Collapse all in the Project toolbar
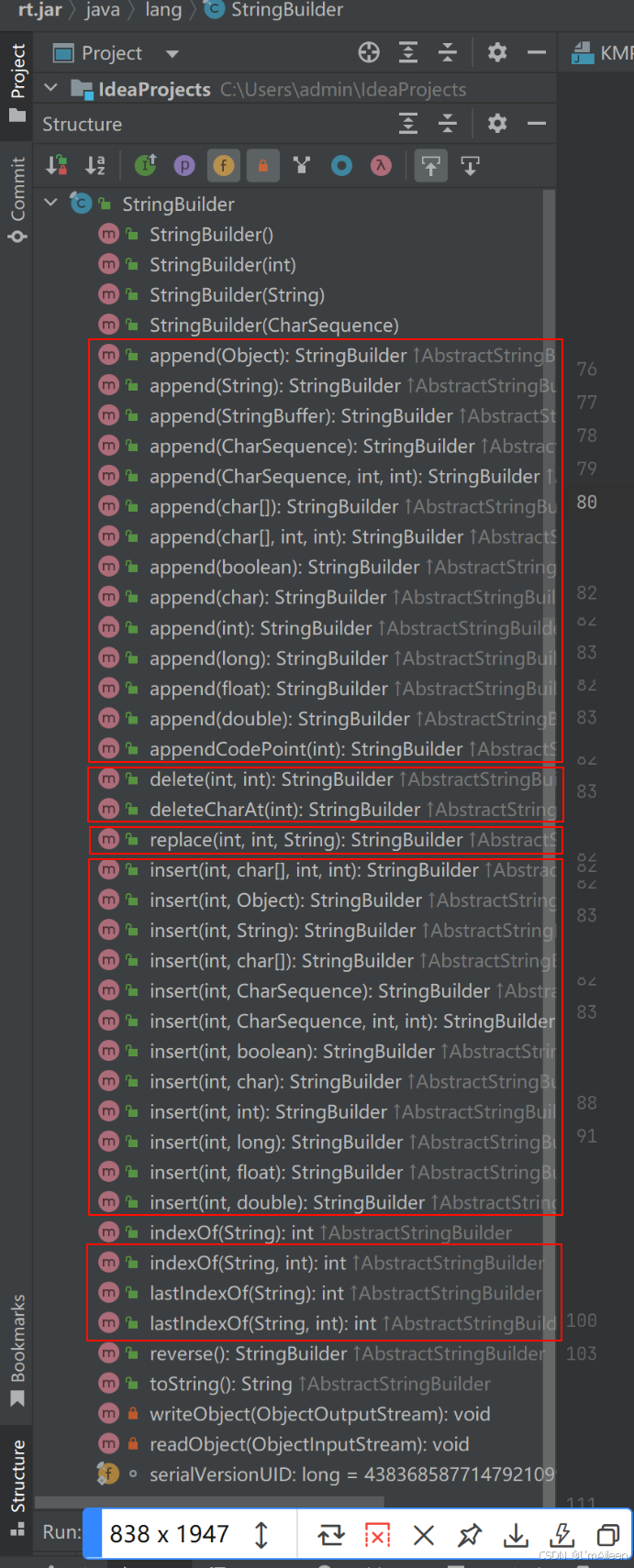The width and height of the screenshot is (634, 1568). tap(447, 52)
